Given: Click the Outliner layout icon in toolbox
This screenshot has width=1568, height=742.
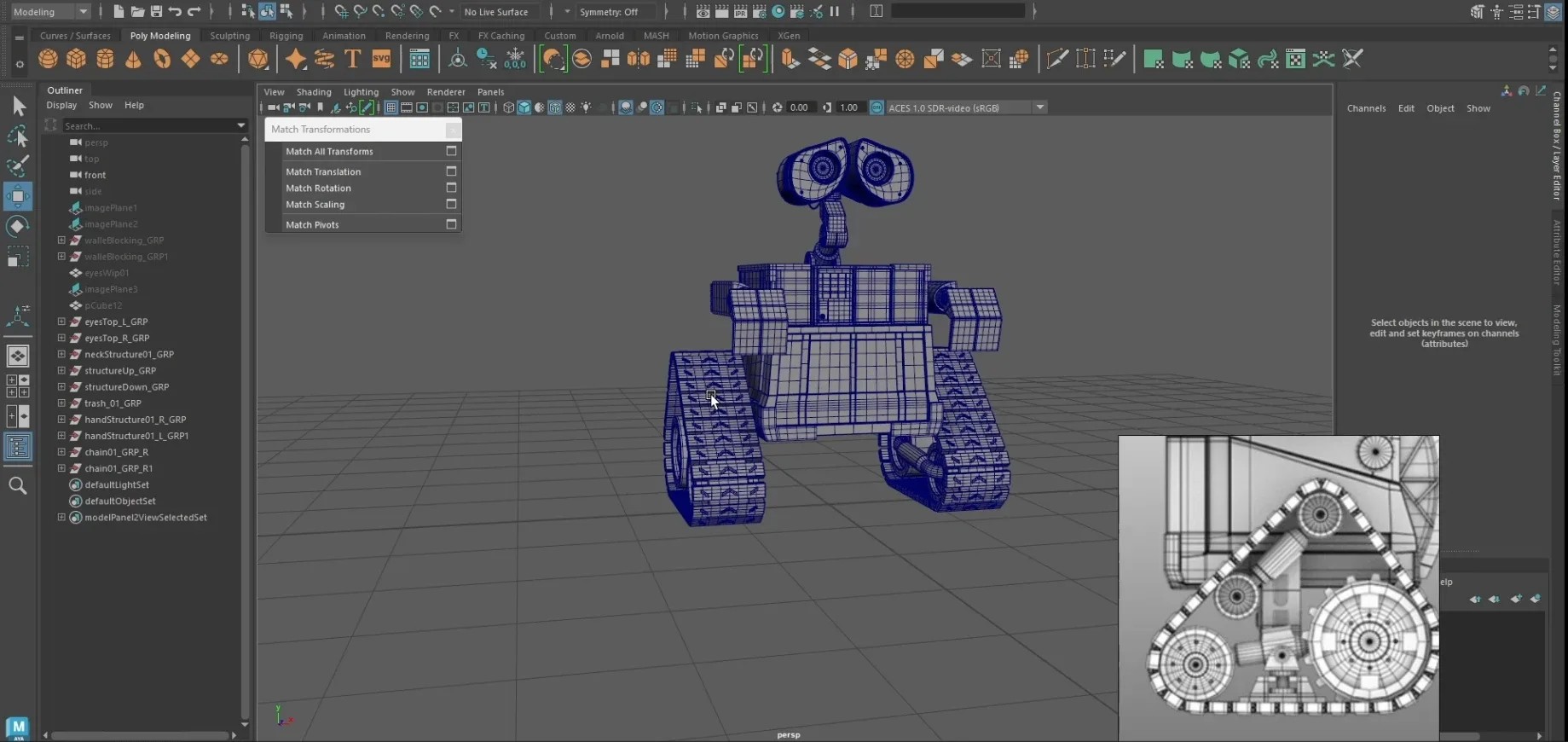Looking at the screenshot, I should 18,446.
